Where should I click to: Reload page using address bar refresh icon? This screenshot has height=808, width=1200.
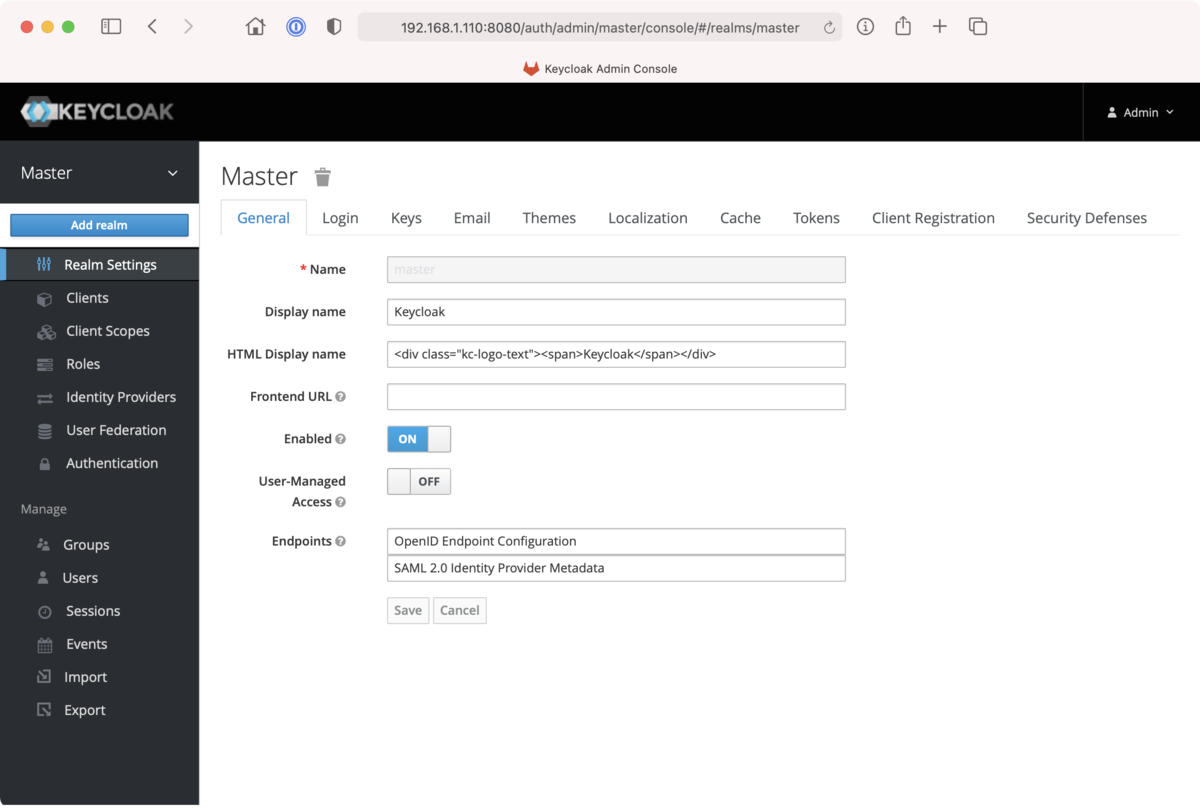[x=829, y=28]
